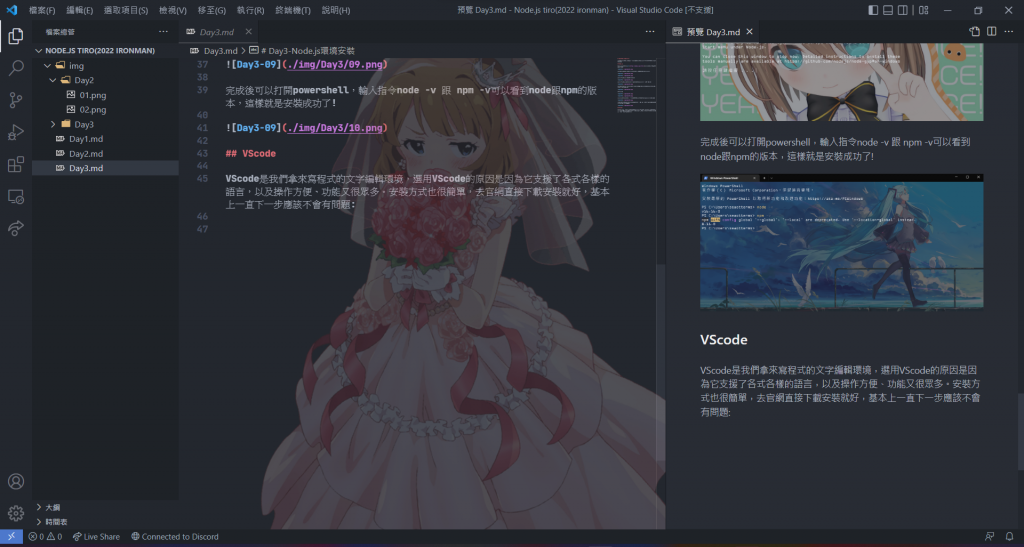Select the Day3.md editor tab
Screen dimensions: 1024x547
(x=217, y=31)
